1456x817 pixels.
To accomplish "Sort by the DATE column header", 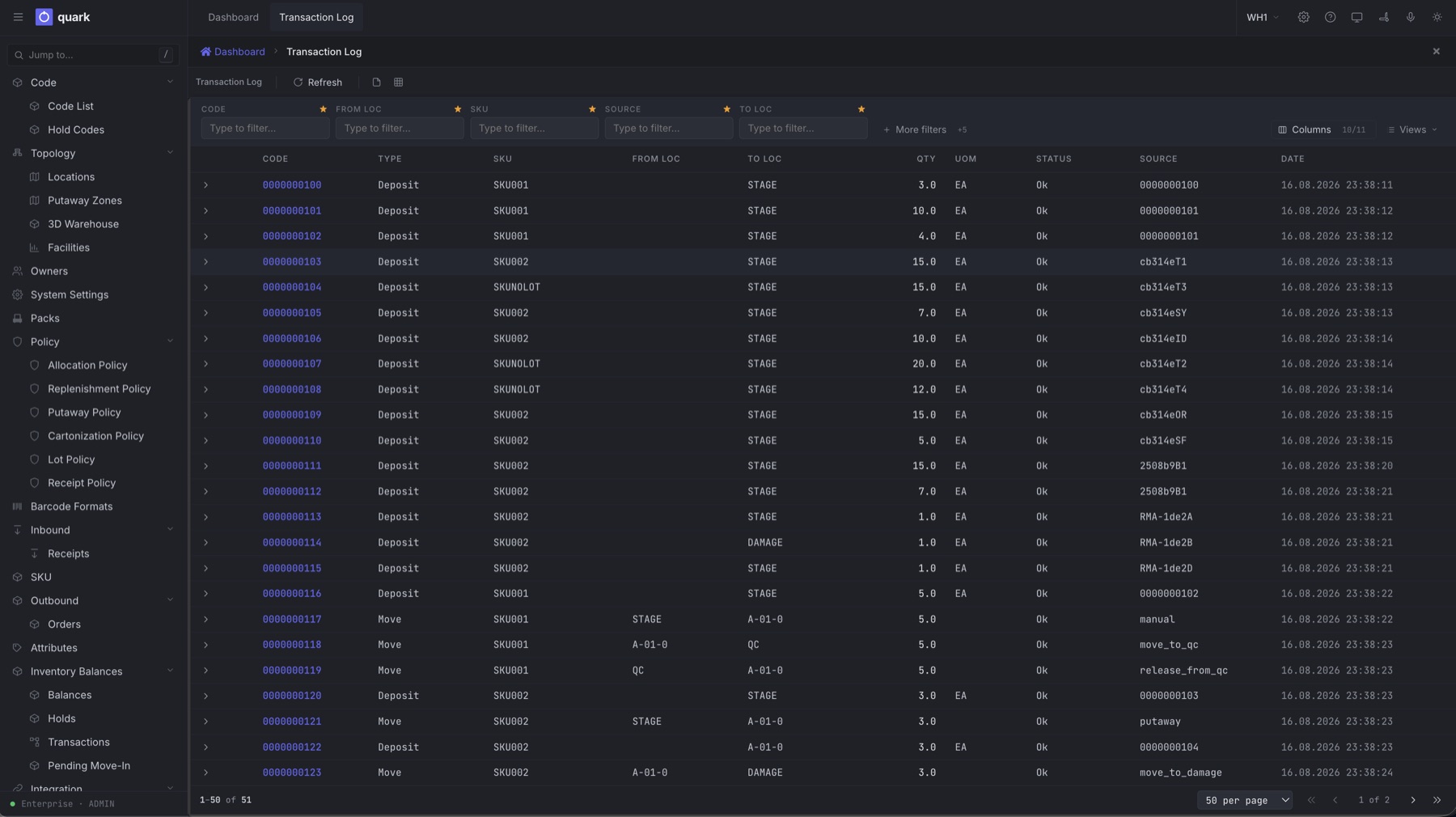I will pyautogui.click(x=1292, y=159).
